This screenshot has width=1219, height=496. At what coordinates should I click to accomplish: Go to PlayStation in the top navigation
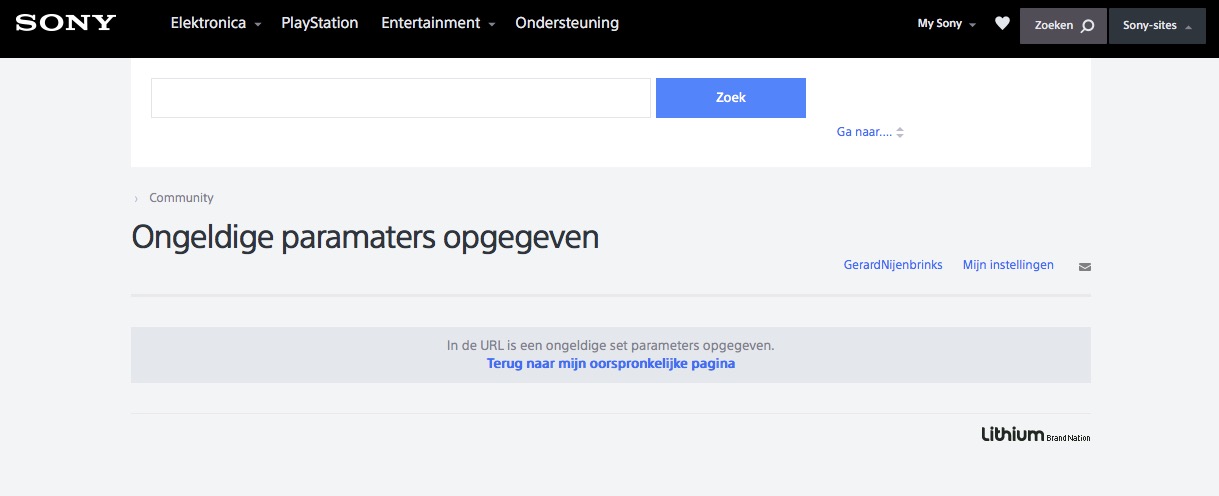tap(319, 23)
